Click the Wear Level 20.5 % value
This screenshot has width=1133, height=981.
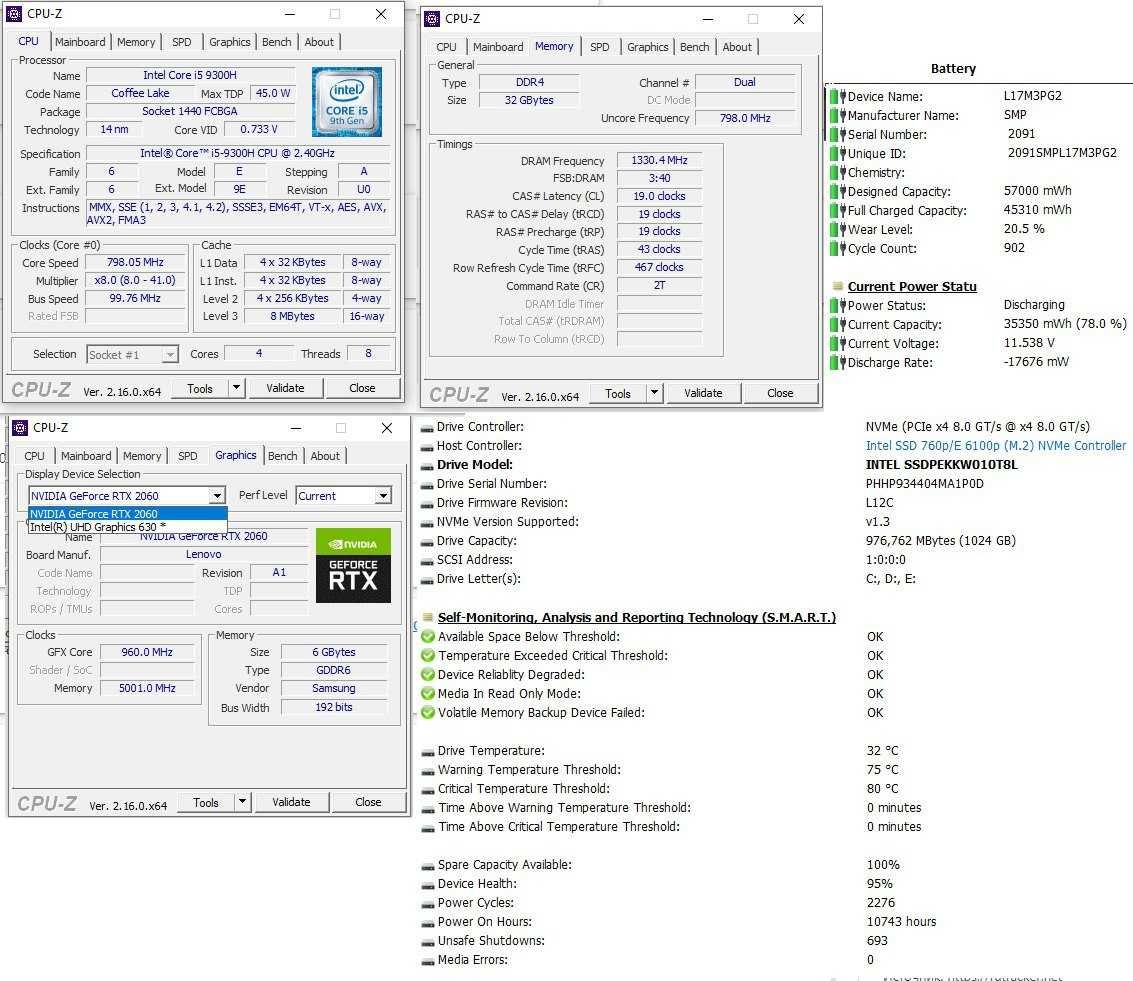click(1024, 228)
